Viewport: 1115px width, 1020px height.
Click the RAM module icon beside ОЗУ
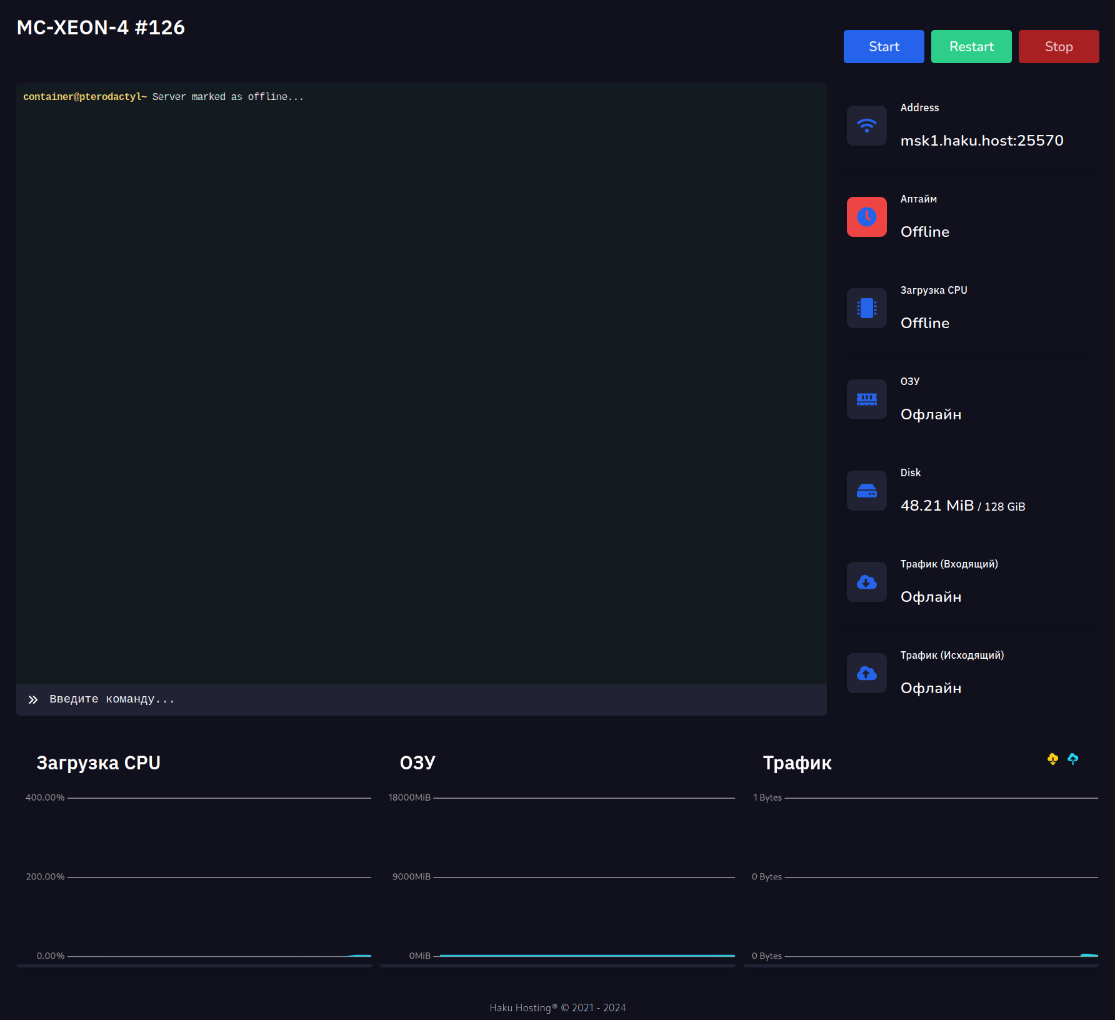(x=867, y=399)
